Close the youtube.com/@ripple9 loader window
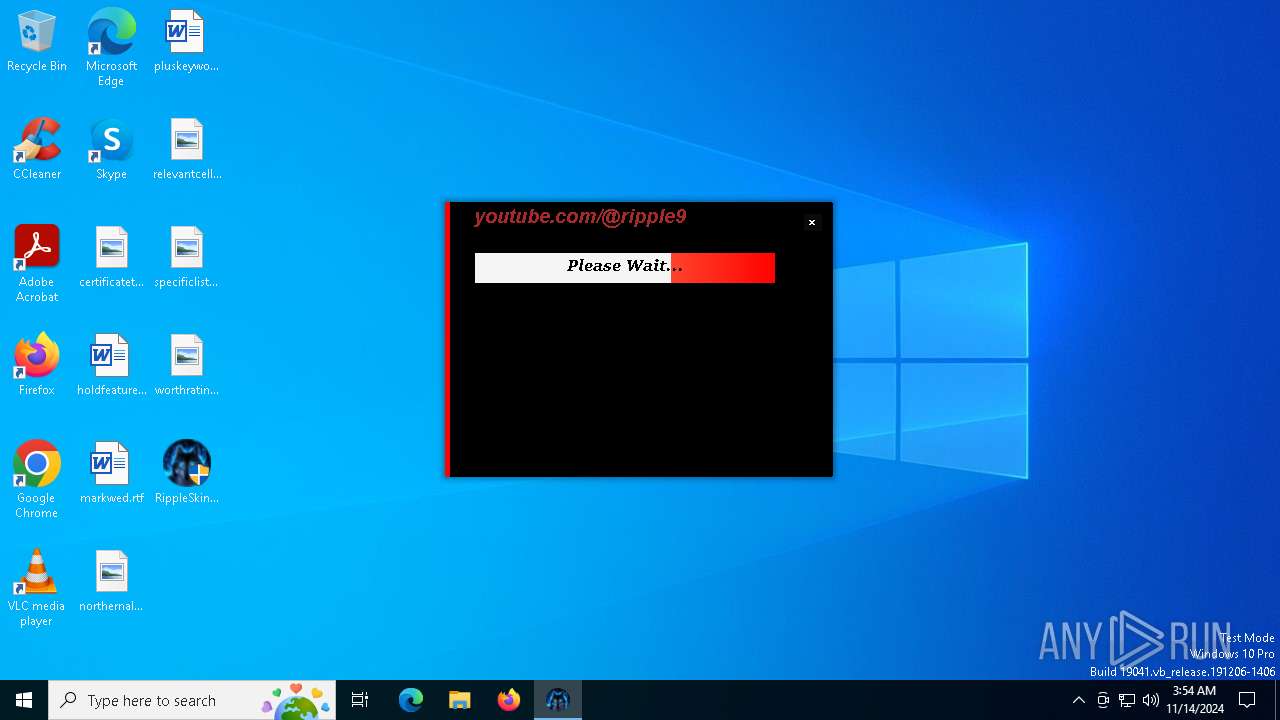The width and height of the screenshot is (1280, 720). coord(812,222)
